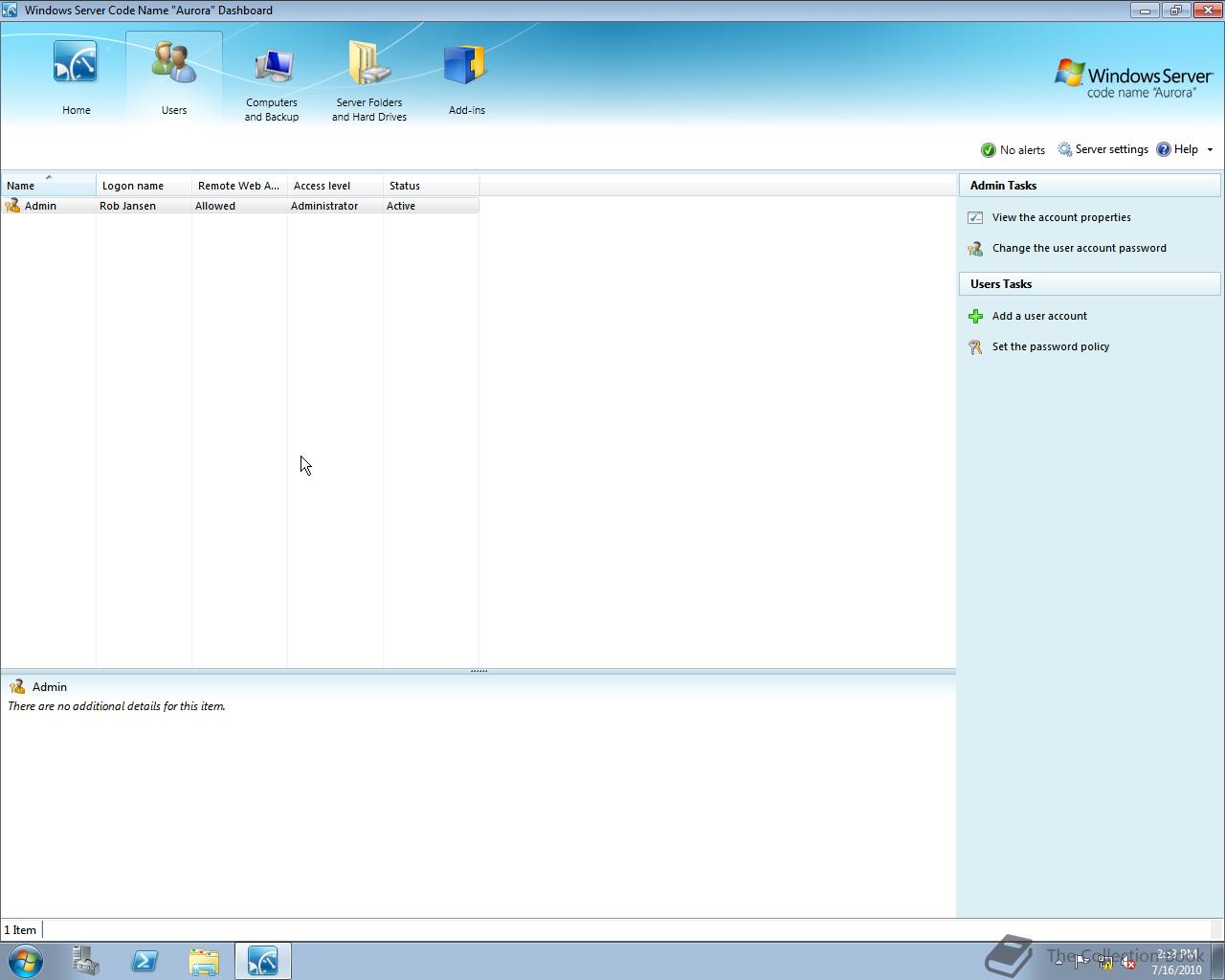The height and width of the screenshot is (980, 1225).
Task: Click the change password user icon
Action: (x=975, y=249)
